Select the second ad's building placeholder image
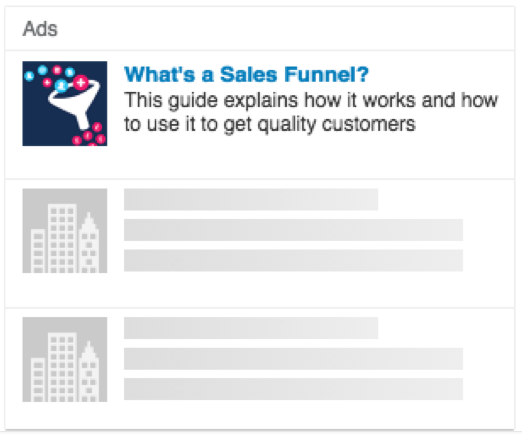Image resolution: width=522 pixels, height=434 pixels. tap(65, 231)
